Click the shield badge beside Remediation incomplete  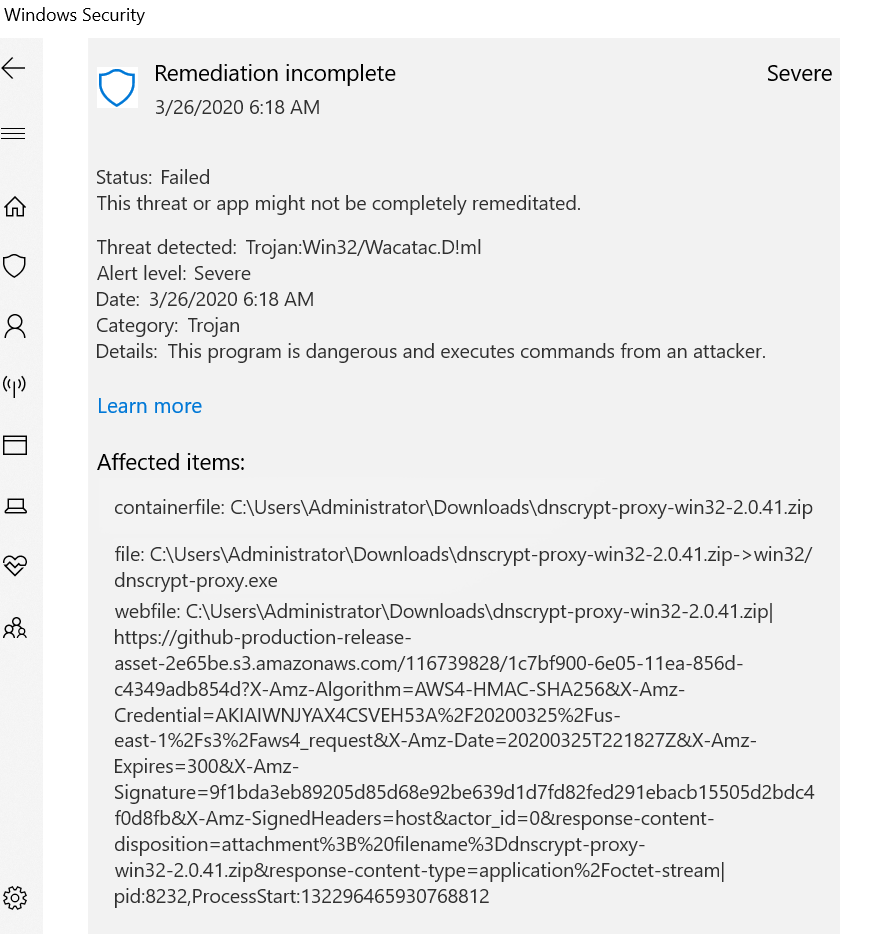pos(117,87)
